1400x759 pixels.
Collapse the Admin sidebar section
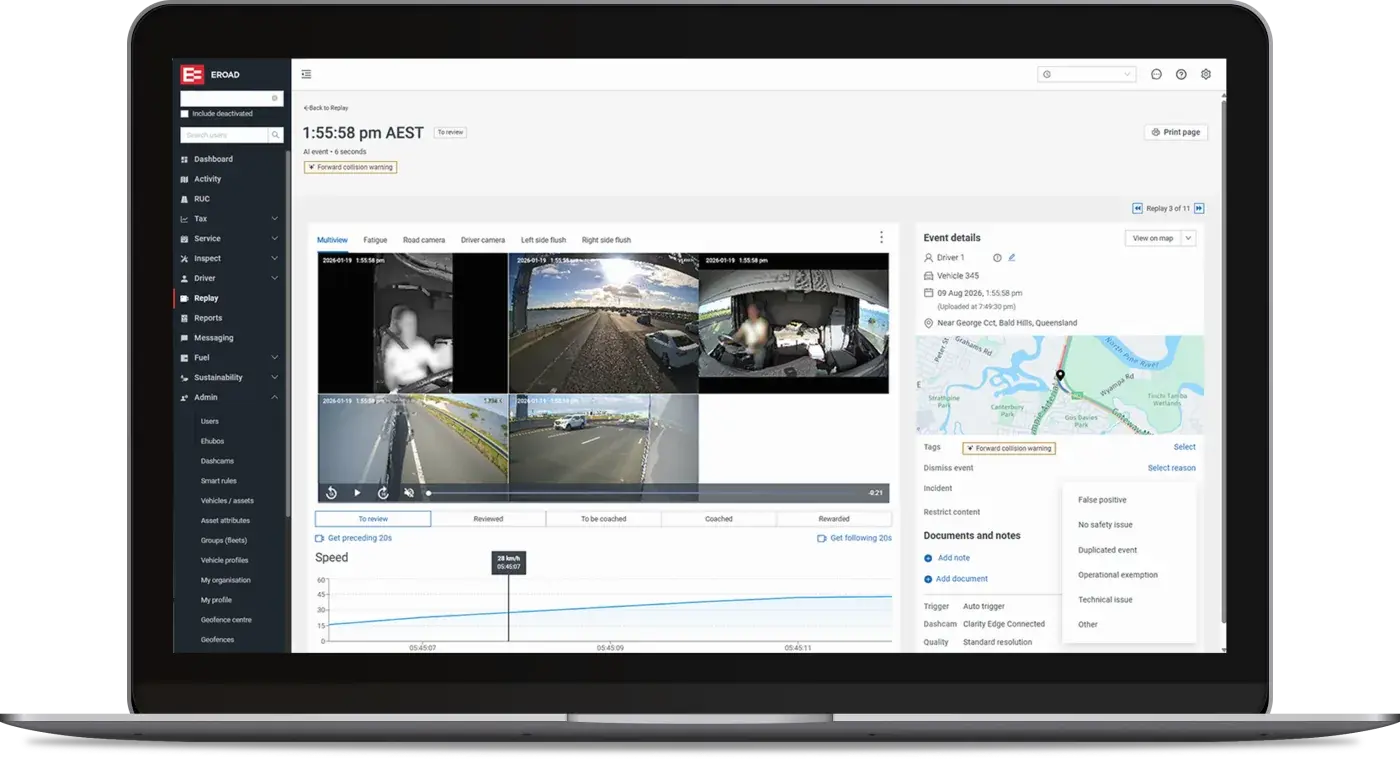pos(274,397)
